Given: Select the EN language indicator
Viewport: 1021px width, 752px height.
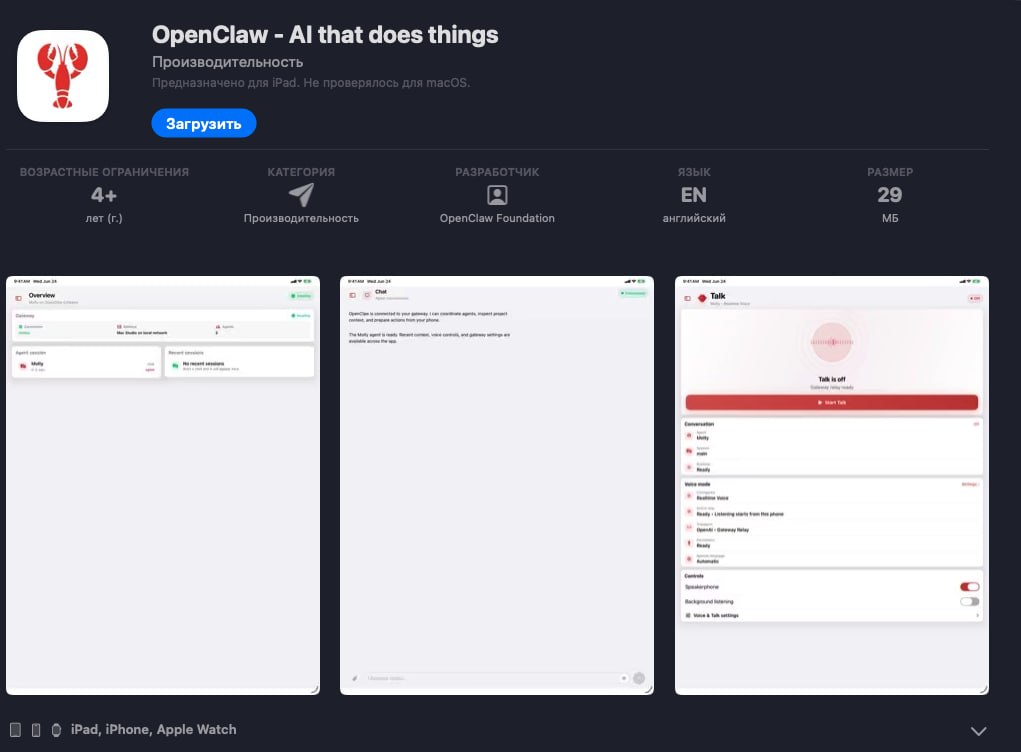Looking at the screenshot, I should click(x=693, y=195).
